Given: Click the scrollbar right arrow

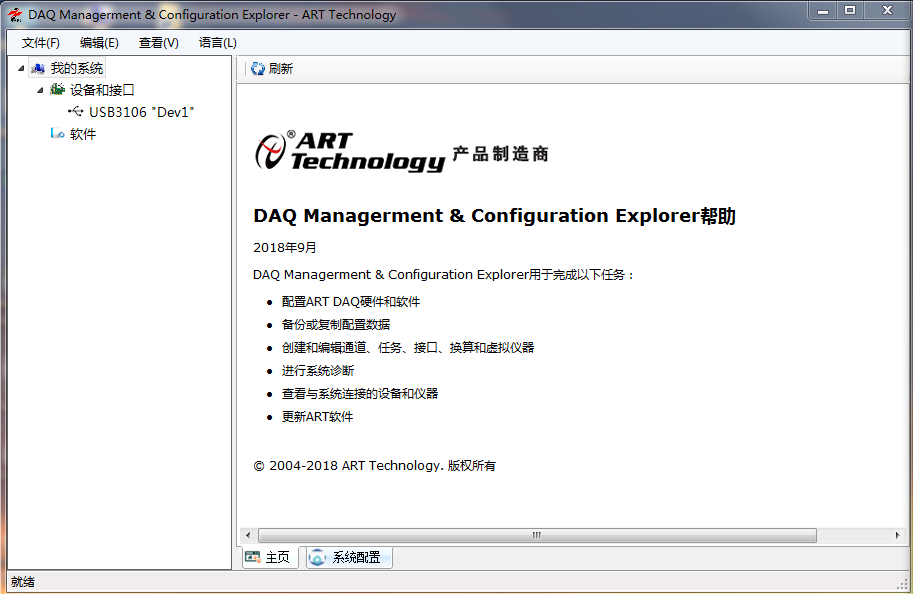Looking at the screenshot, I should click(x=897, y=536).
